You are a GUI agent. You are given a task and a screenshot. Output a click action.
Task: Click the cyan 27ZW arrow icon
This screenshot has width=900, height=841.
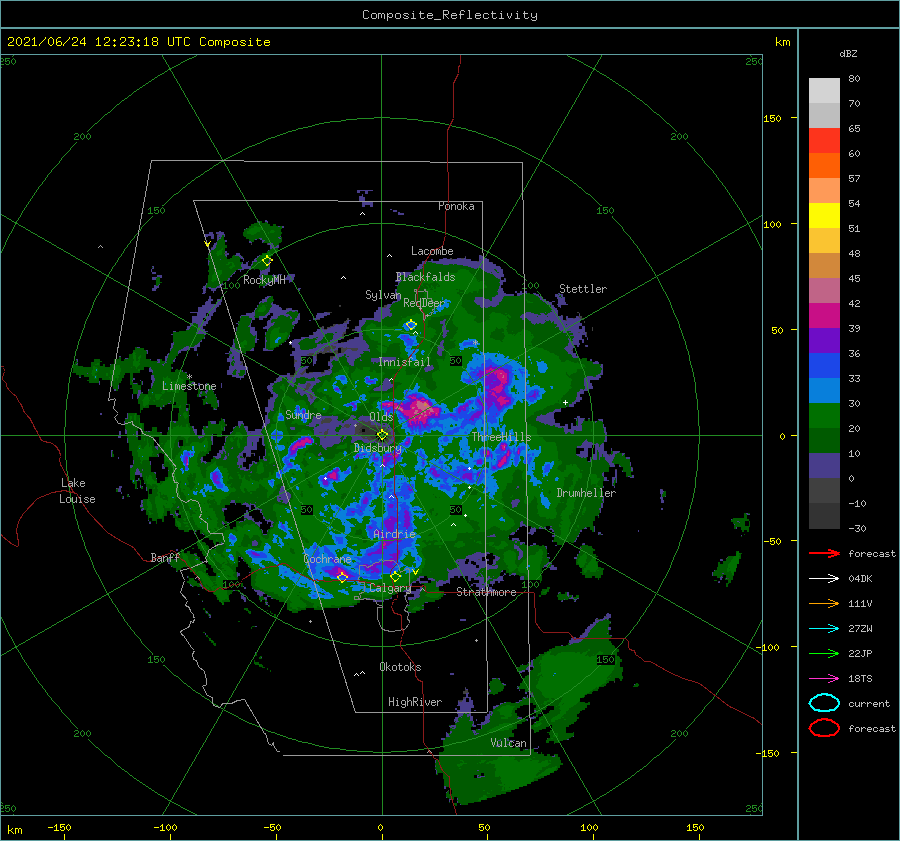point(824,629)
